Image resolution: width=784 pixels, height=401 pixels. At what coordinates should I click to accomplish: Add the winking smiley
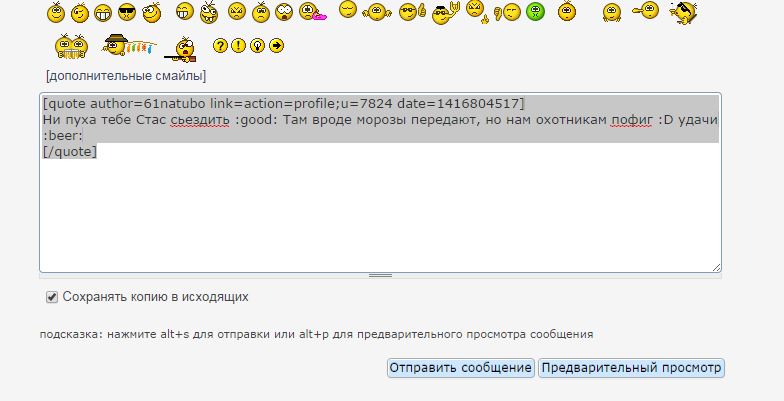point(80,12)
